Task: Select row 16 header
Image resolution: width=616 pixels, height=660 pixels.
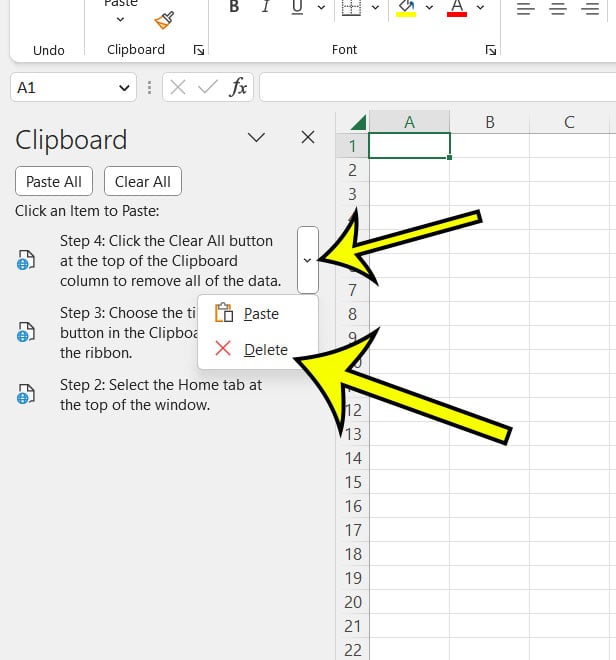Action: [352, 506]
